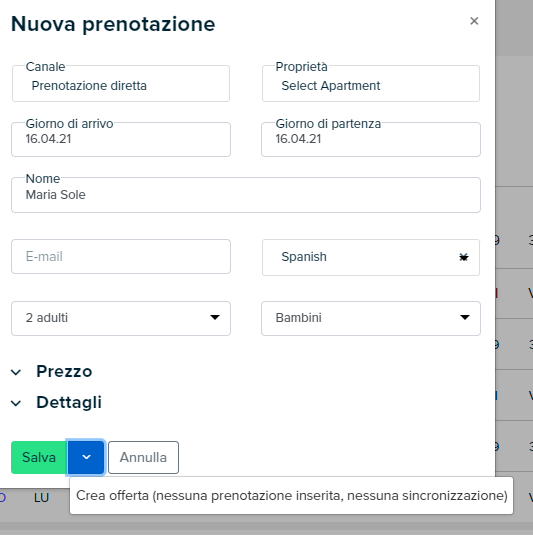Open the 2 adulti dropdown
Image resolution: width=533 pixels, height=535 pixels.
tap(121, 318)
